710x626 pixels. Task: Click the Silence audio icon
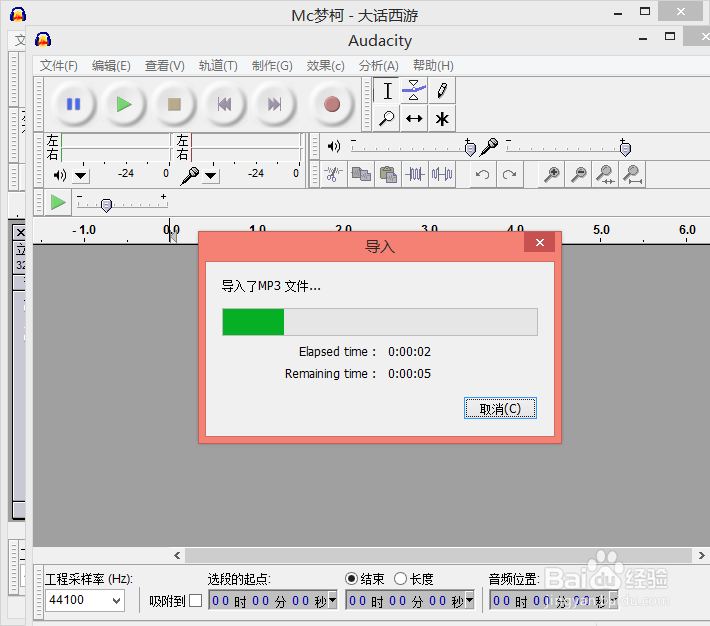tap(442, 174)
